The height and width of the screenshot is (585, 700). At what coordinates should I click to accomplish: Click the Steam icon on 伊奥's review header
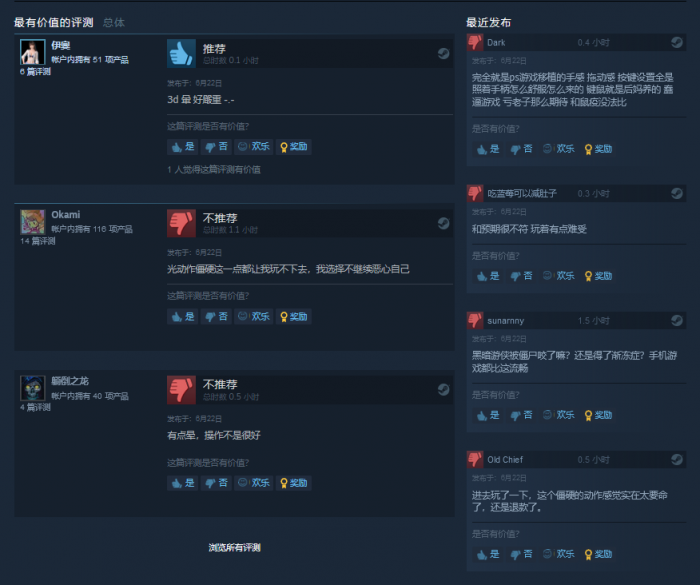(x=443, y=54)
